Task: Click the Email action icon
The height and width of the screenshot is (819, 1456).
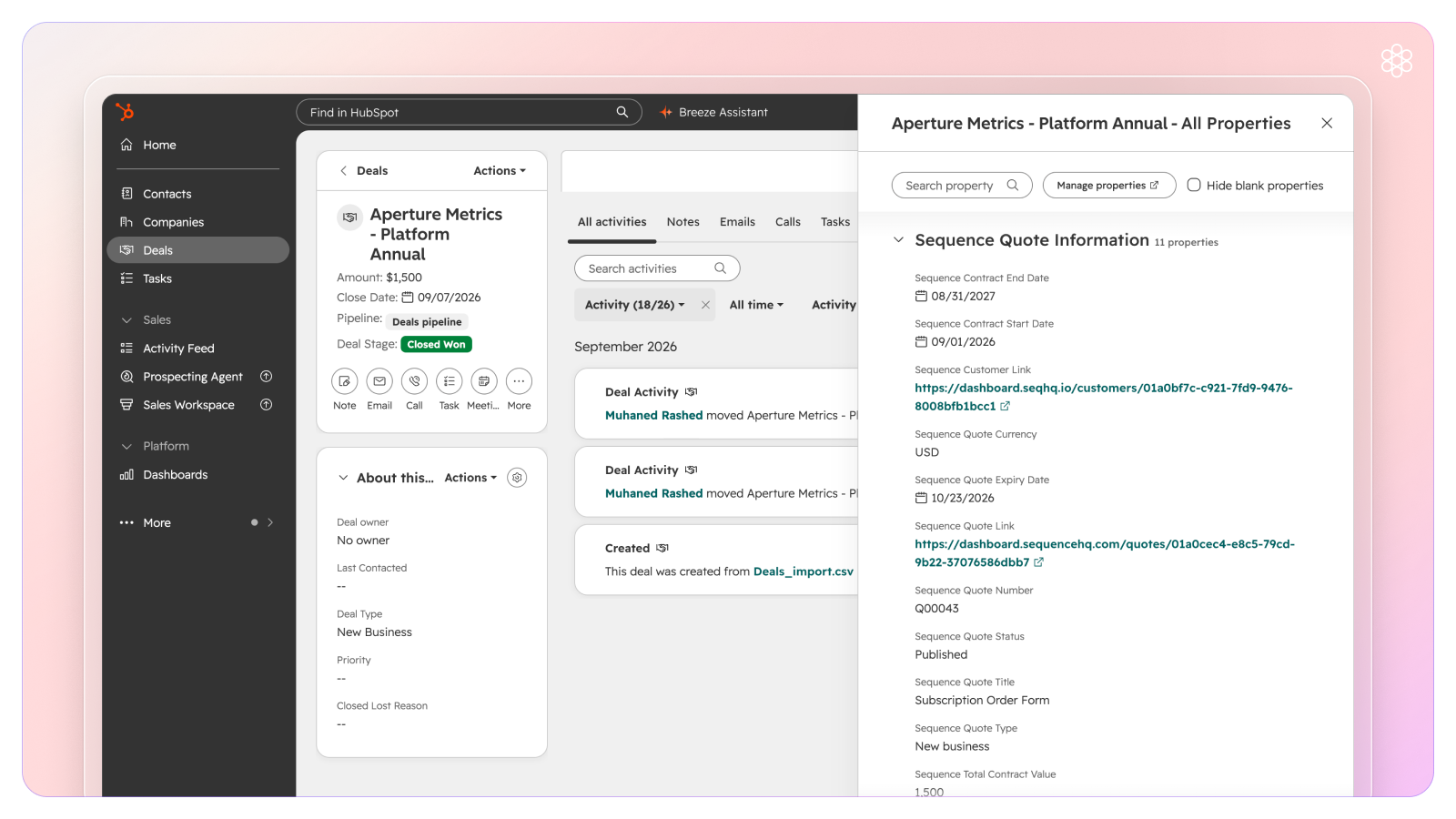Action: pos(379,381)
